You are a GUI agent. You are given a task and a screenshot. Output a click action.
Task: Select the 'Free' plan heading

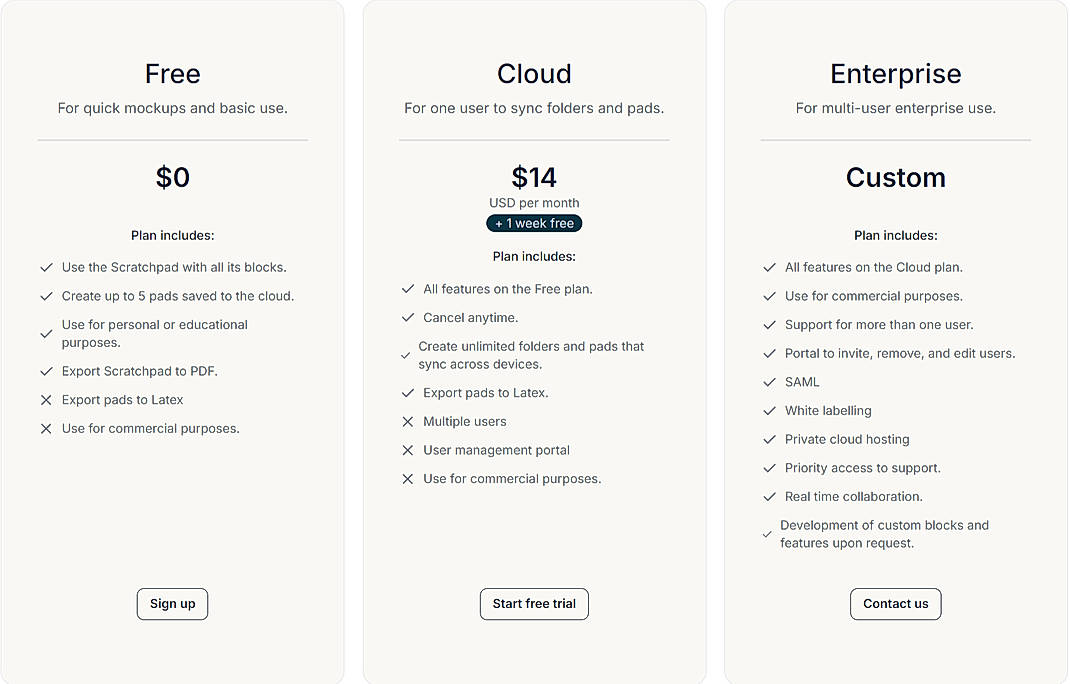(172, 73)
